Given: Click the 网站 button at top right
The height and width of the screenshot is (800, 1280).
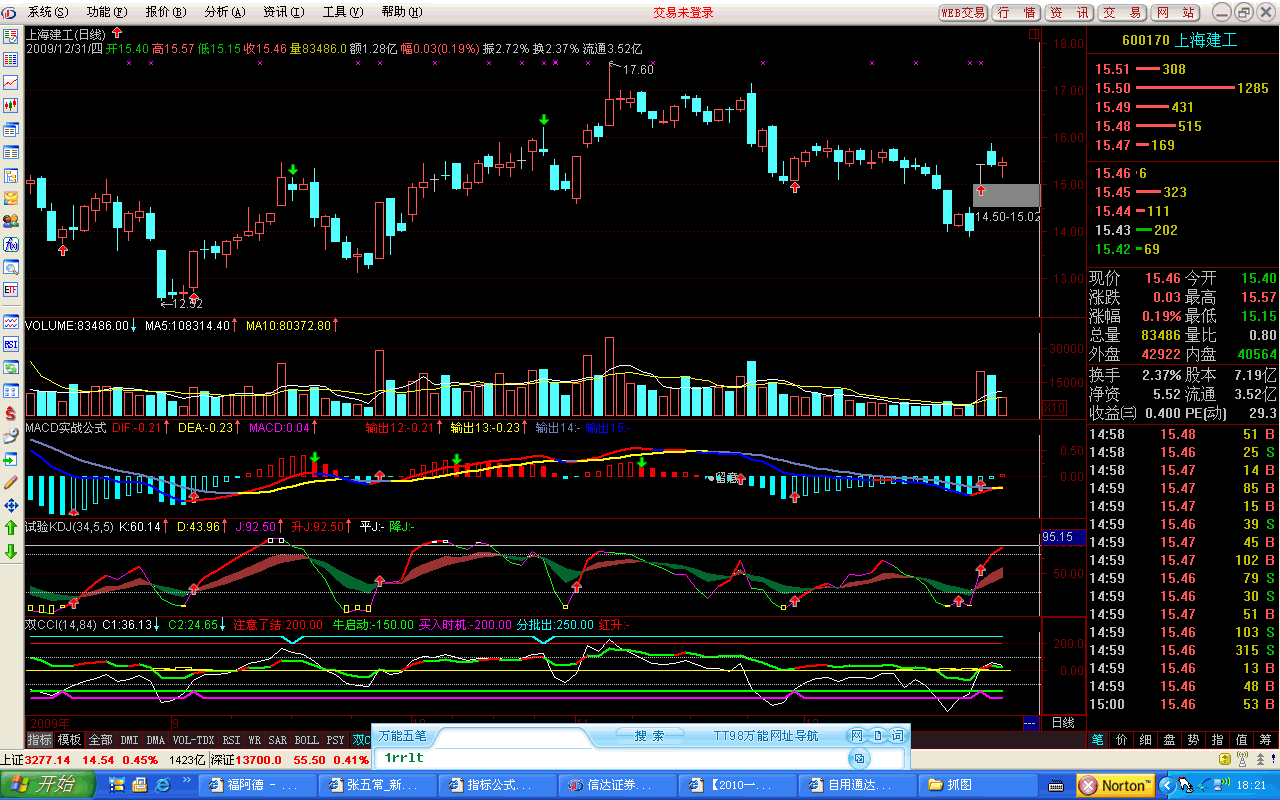Looking at the screenshot, I should pos(1175,12).
